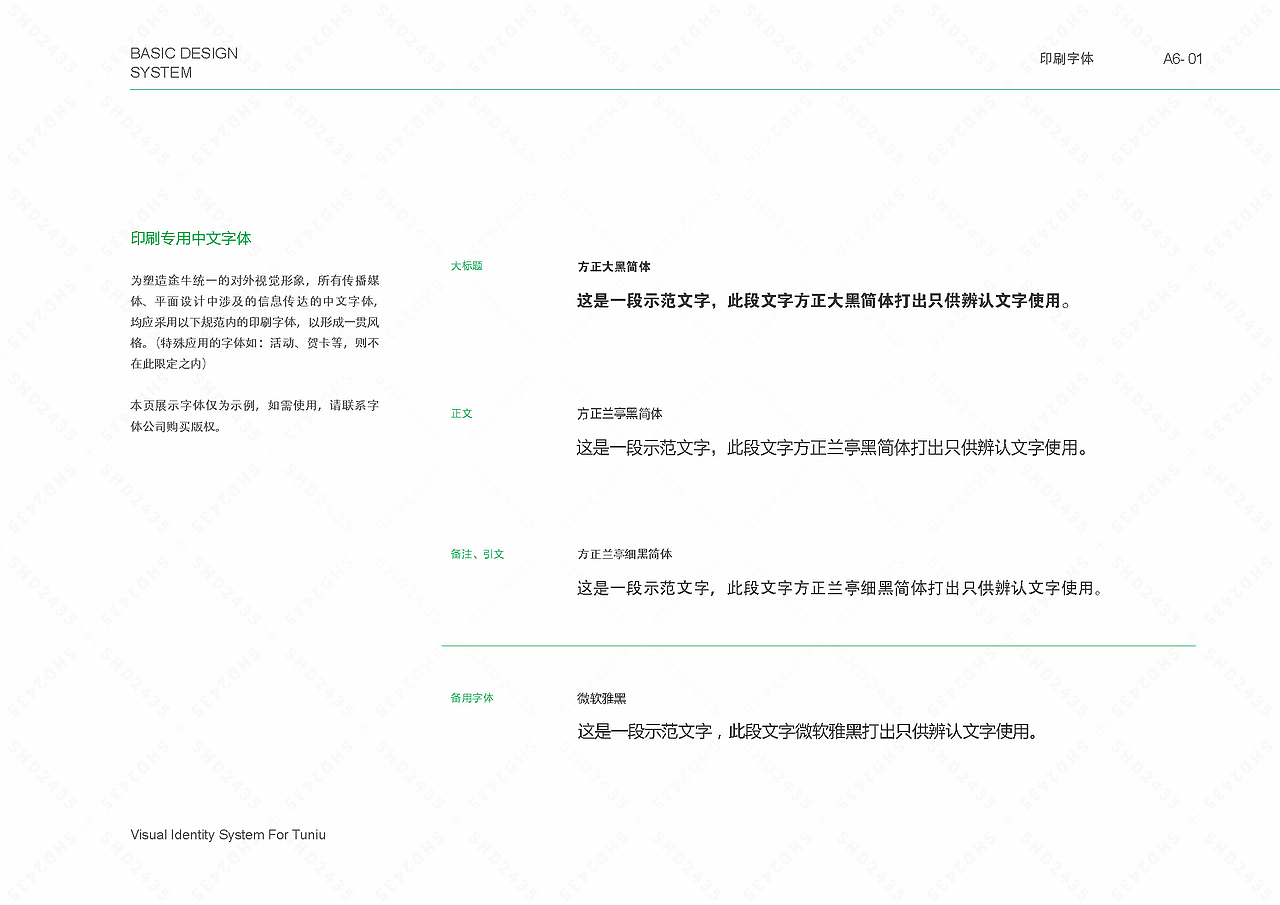This screenshot has width=1280, height=905.
Task: Click the page code 'A6- 01'
Action: coord(1183,59)
